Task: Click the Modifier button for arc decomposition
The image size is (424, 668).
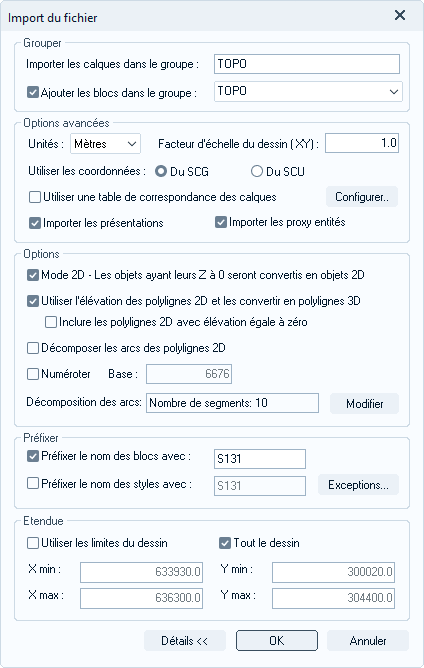Action: (x=364, y=403)
